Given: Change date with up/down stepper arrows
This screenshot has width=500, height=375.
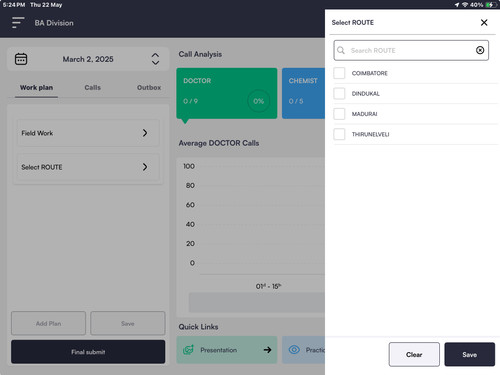Looking at the screenshot, I should [155, 59].
